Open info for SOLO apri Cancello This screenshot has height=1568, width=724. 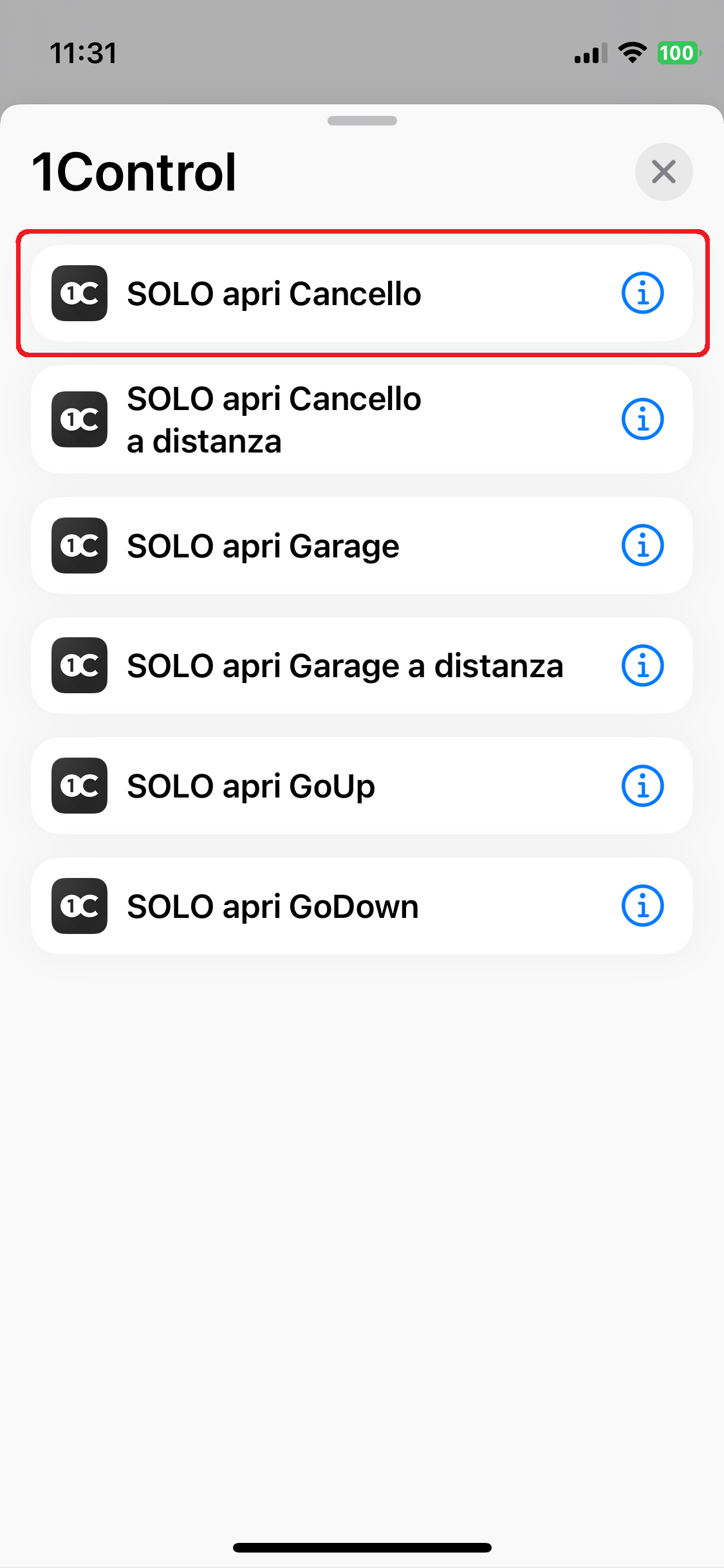[642, 294]
